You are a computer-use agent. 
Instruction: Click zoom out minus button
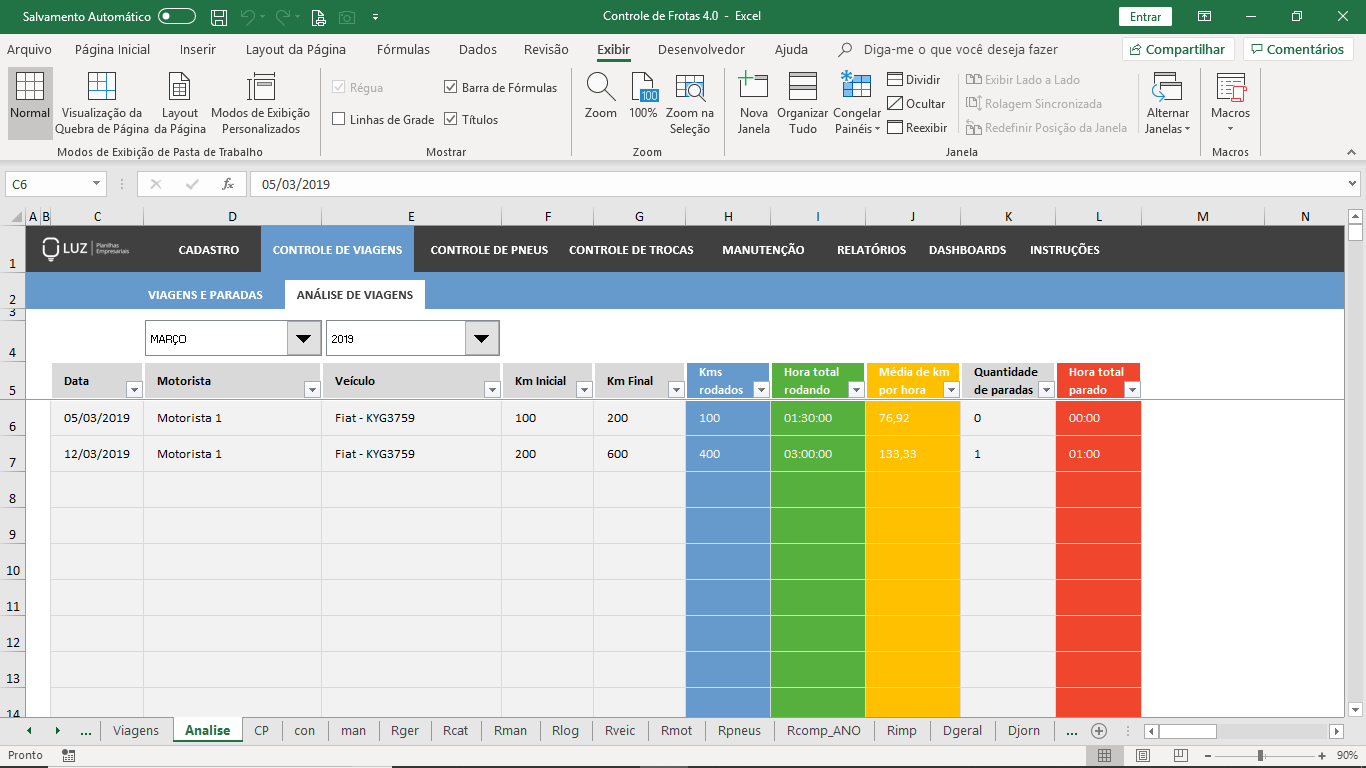coord(1209,756)
